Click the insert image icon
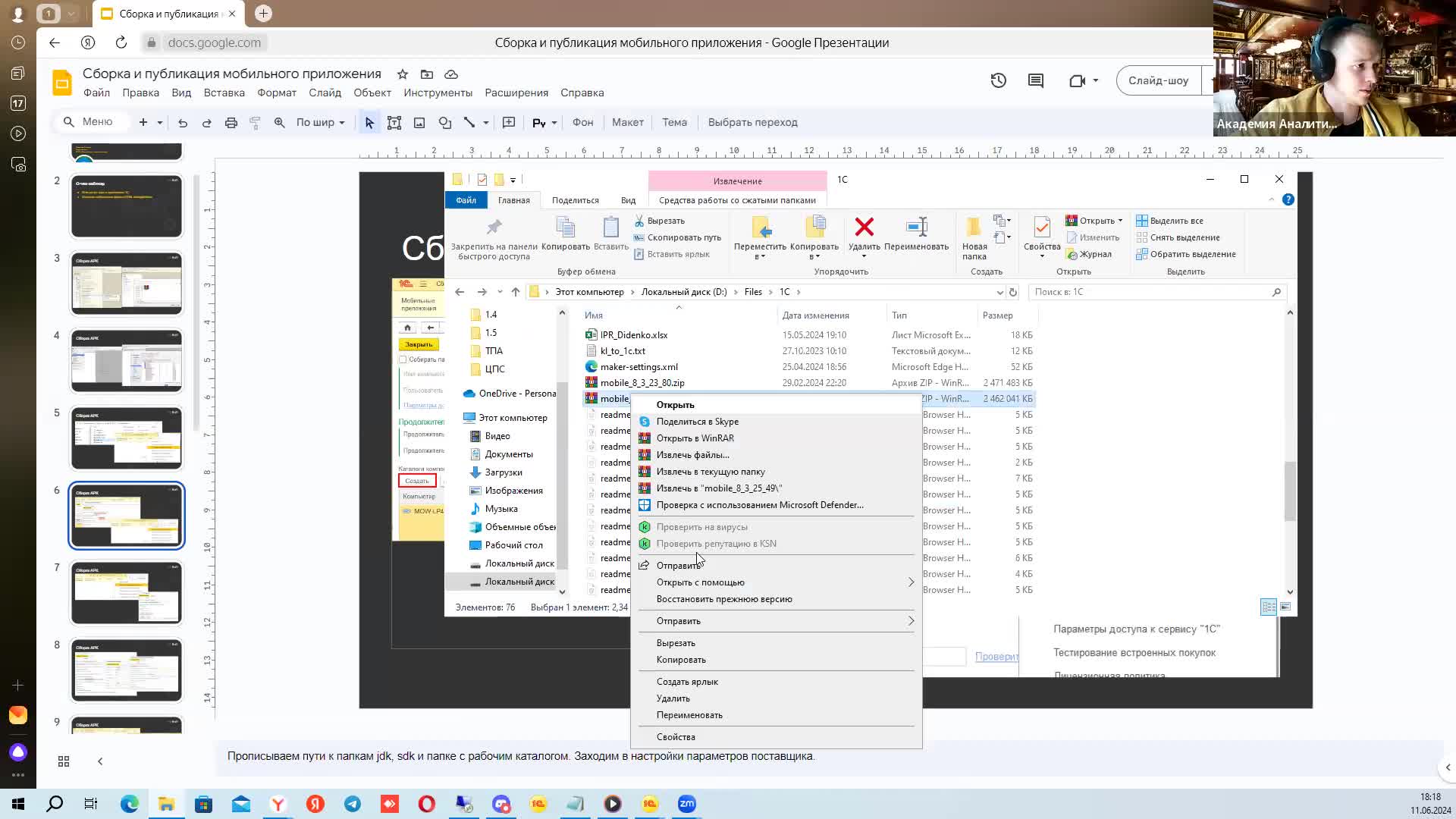Viewport: 1456px width, 819px height. [419, 122]
